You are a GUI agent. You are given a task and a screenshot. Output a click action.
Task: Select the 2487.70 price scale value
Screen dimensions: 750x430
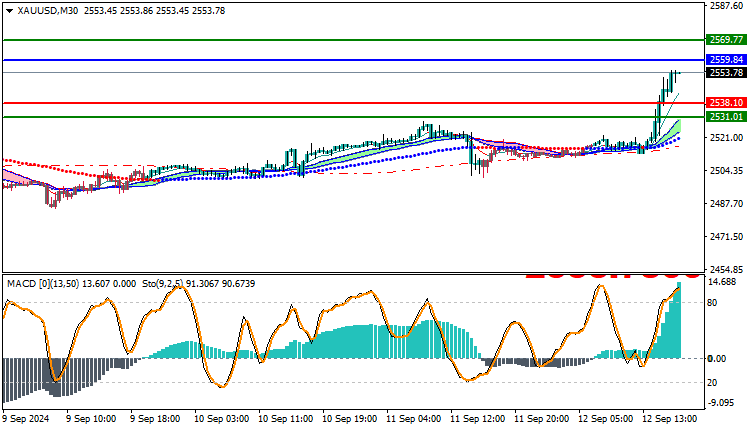click(726, 204)
